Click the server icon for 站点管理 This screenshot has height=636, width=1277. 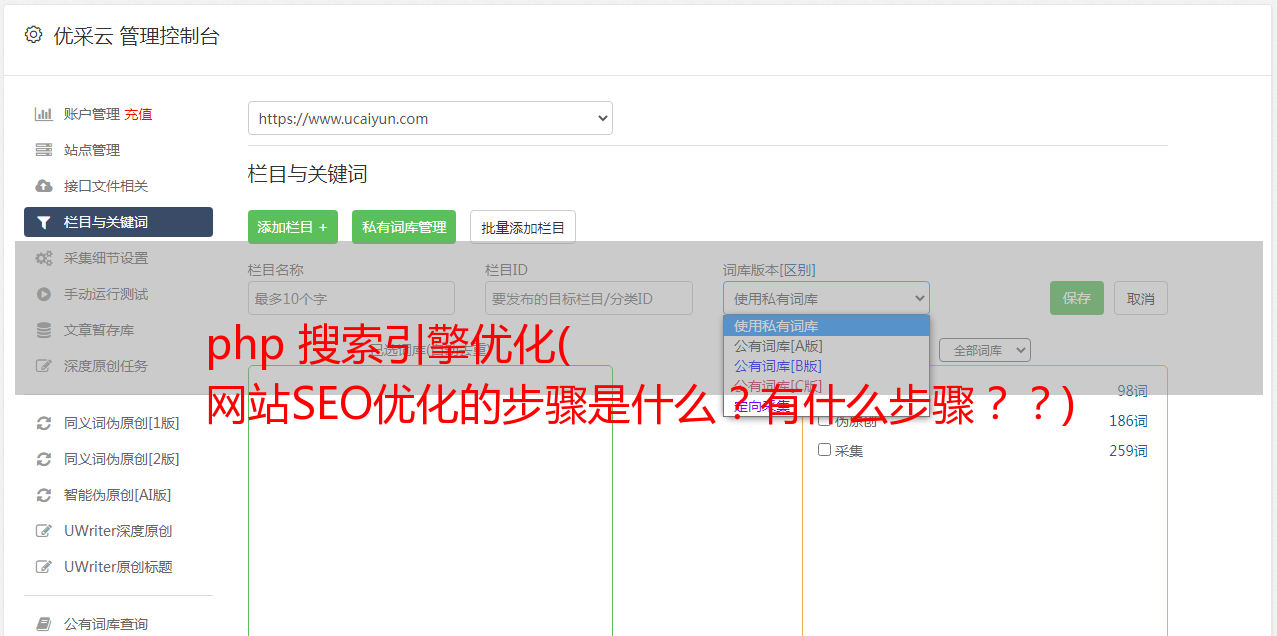point(43,150)
